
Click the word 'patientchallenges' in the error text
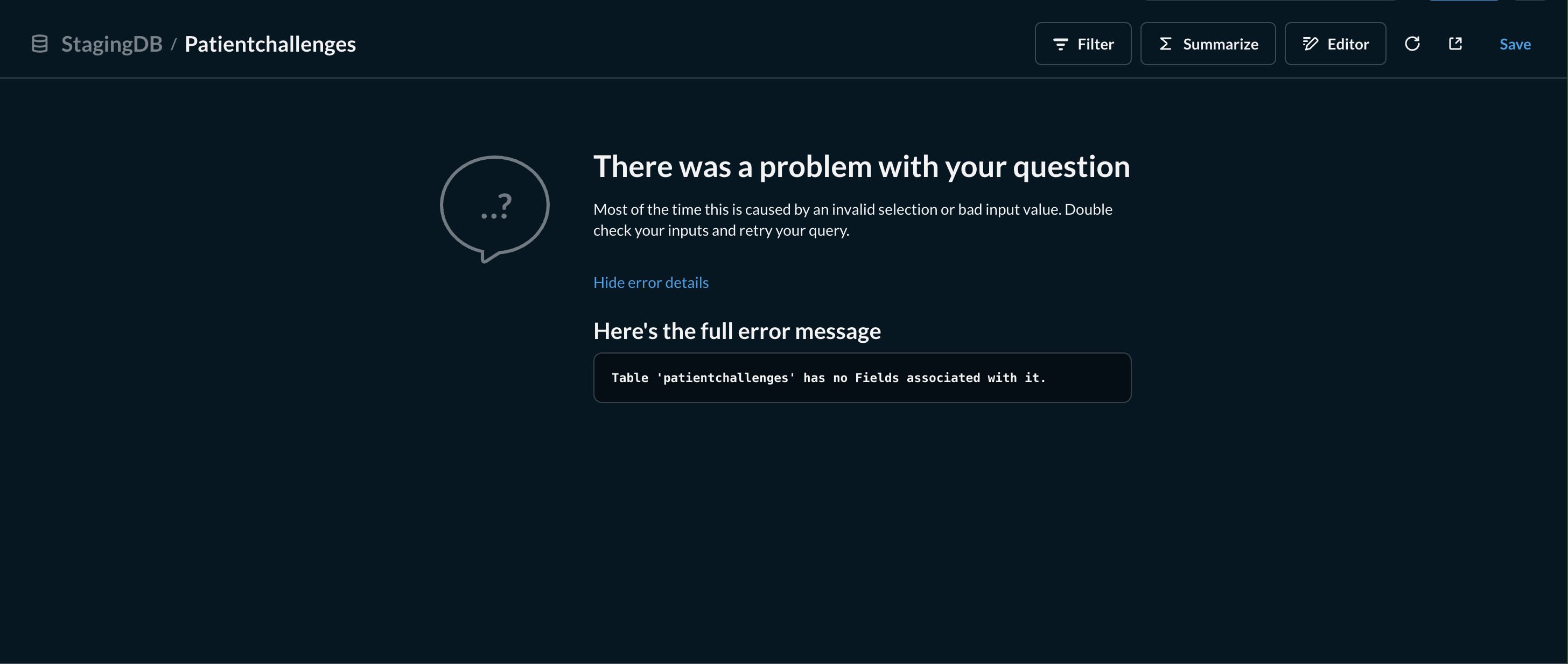pyautogui.click(x=726, y=378)
